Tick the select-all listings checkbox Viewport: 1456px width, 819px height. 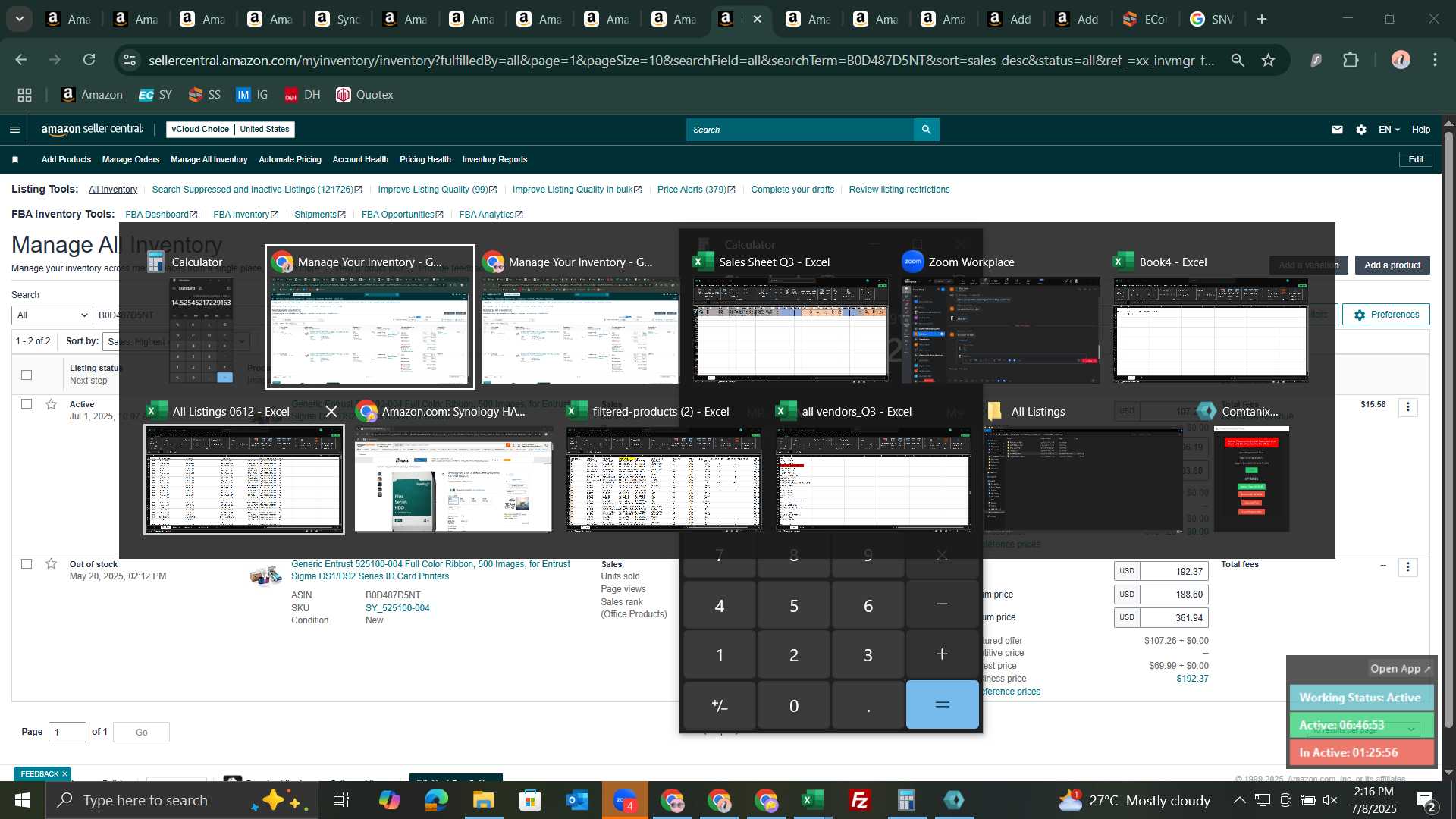tap(27, 375)
